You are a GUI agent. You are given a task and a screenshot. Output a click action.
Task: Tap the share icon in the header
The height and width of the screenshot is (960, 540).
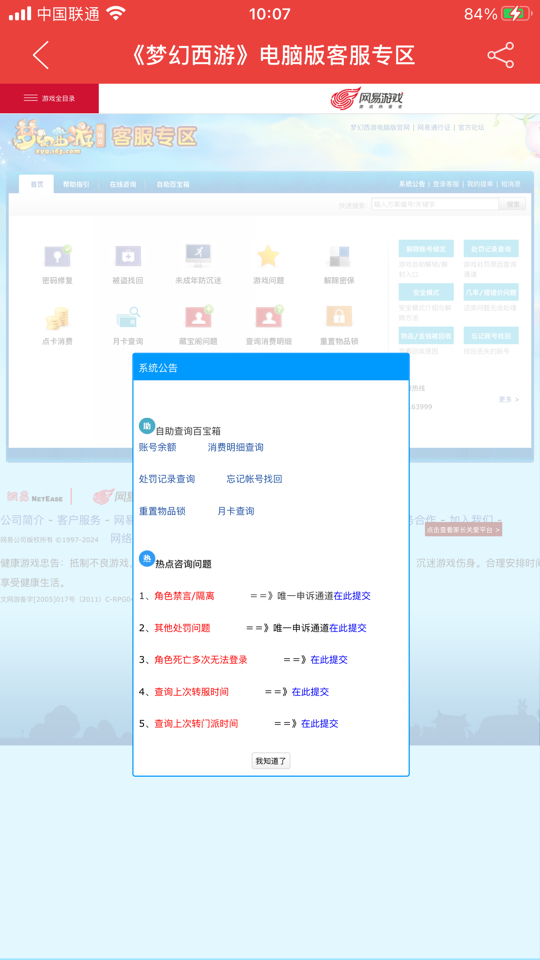(500, 55)
